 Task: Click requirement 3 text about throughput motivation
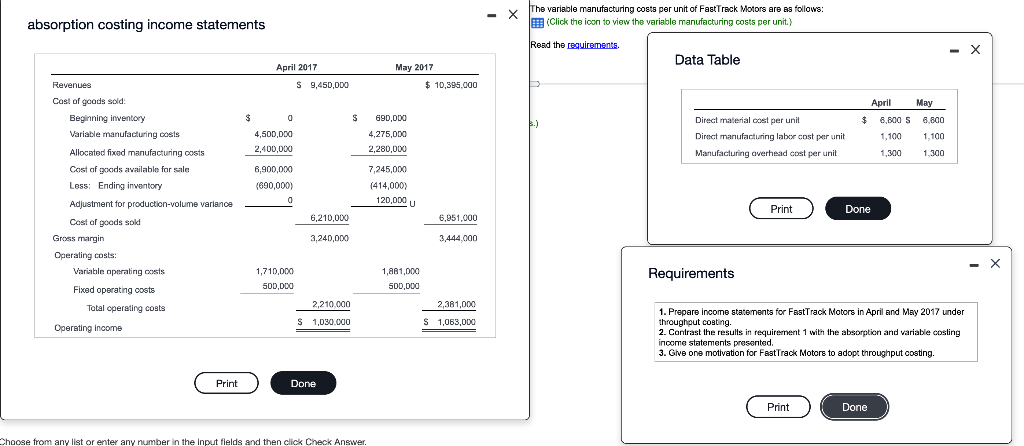[x=796, y=353]
